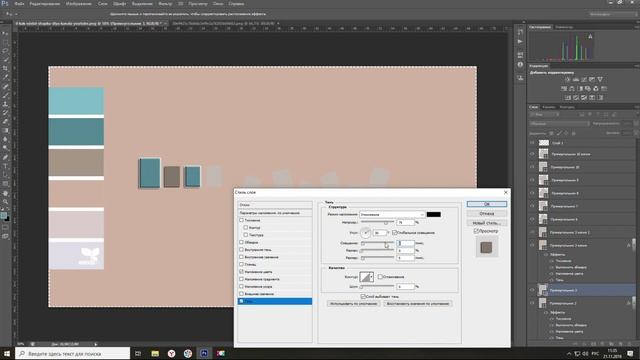Open the layer blend mode dropdown Обычные
Screen dimensions: 640x360
click(559, 123)
